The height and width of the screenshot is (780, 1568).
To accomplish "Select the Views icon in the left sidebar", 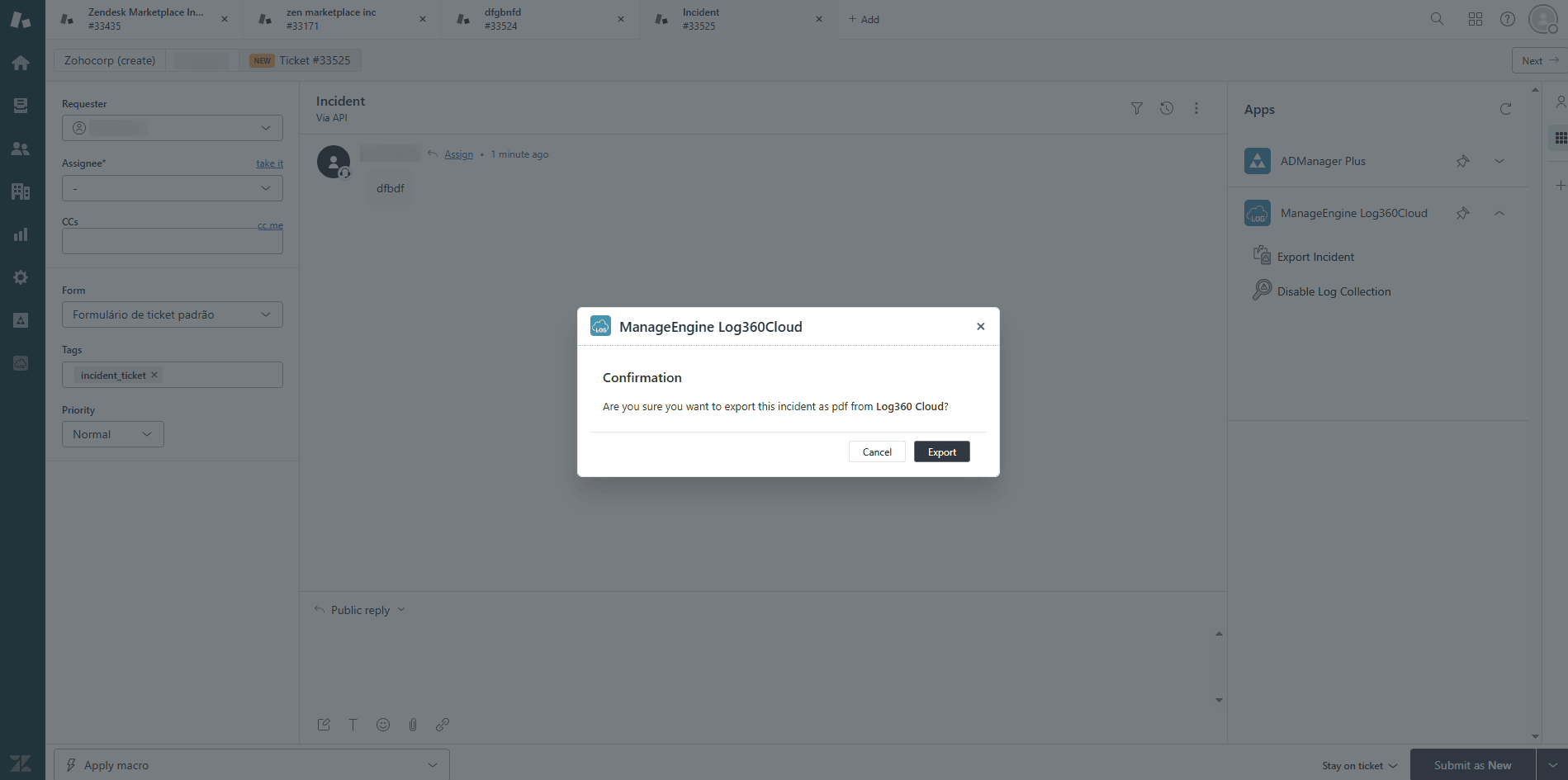I will [21, 105].
